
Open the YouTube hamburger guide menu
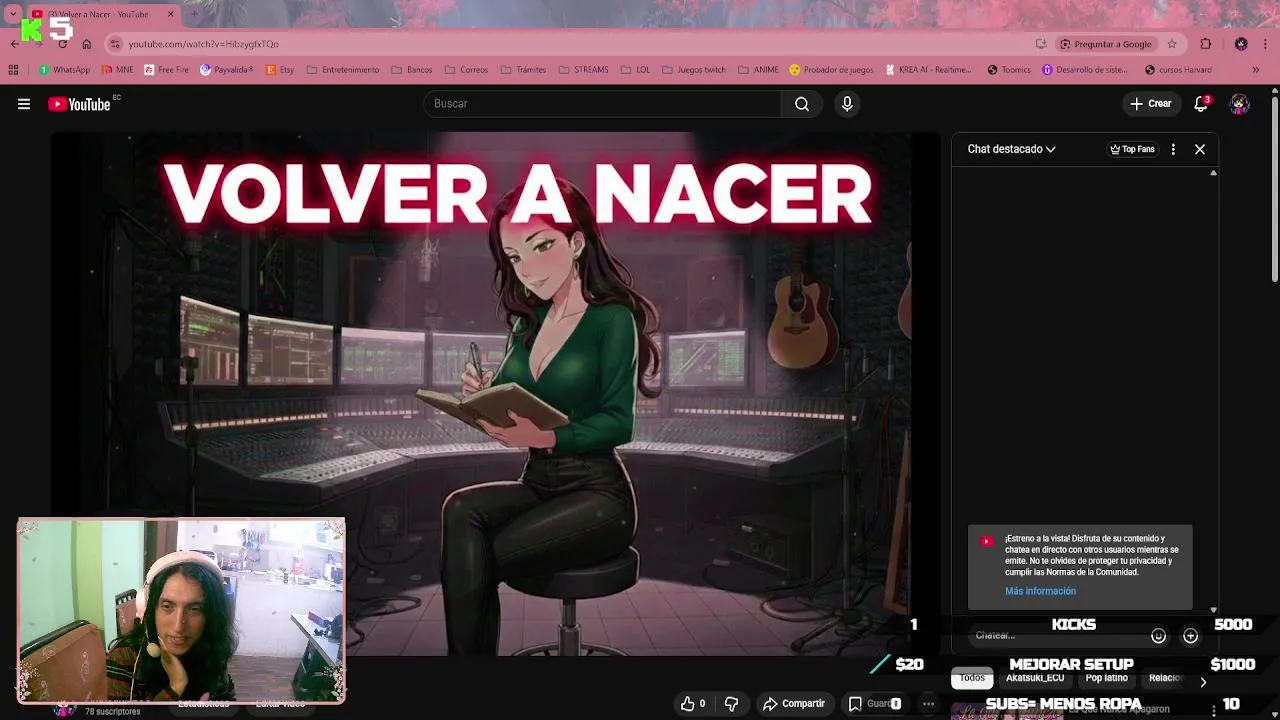(24, 104)
